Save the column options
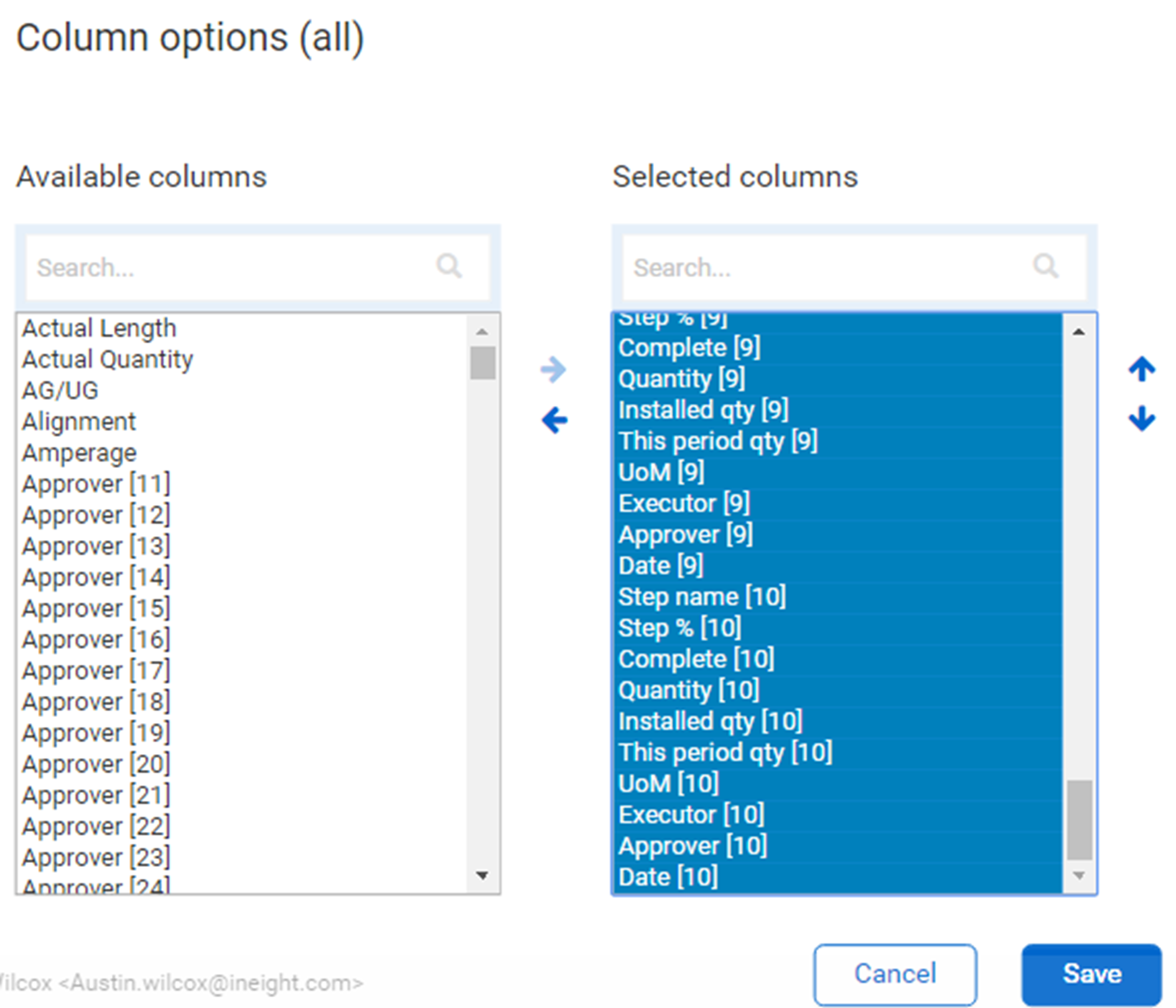Image resolution: width=1176 pixels, height=1008 pixels. tap(1091, 974)
